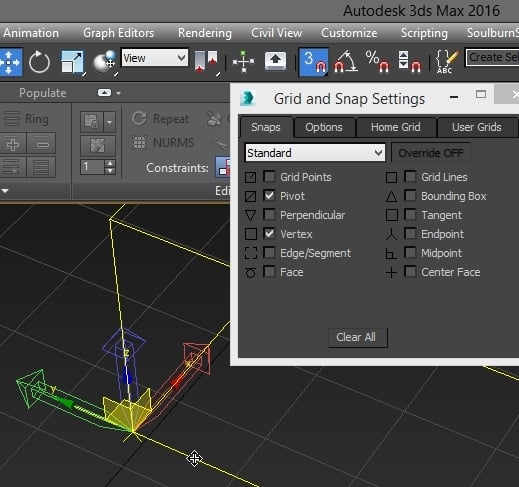Open the Graph Editors menu
Viewport: 519px width, 487px height.
pos(118,33)
